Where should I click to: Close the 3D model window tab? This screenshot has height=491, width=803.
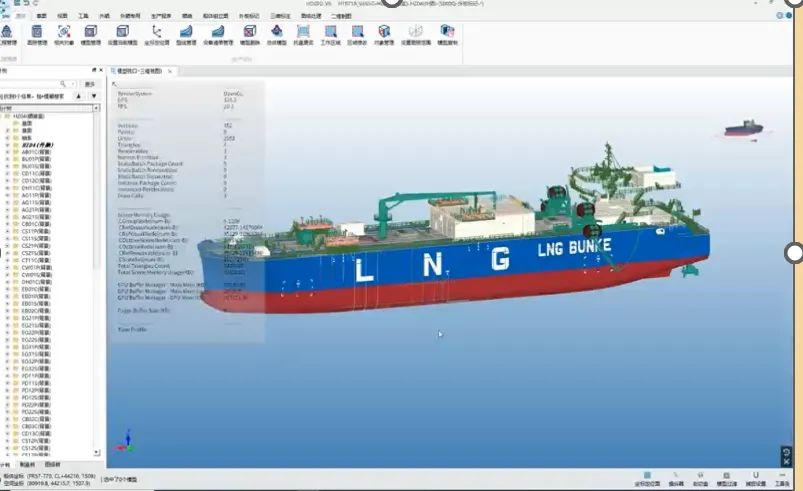pos(172,71)
